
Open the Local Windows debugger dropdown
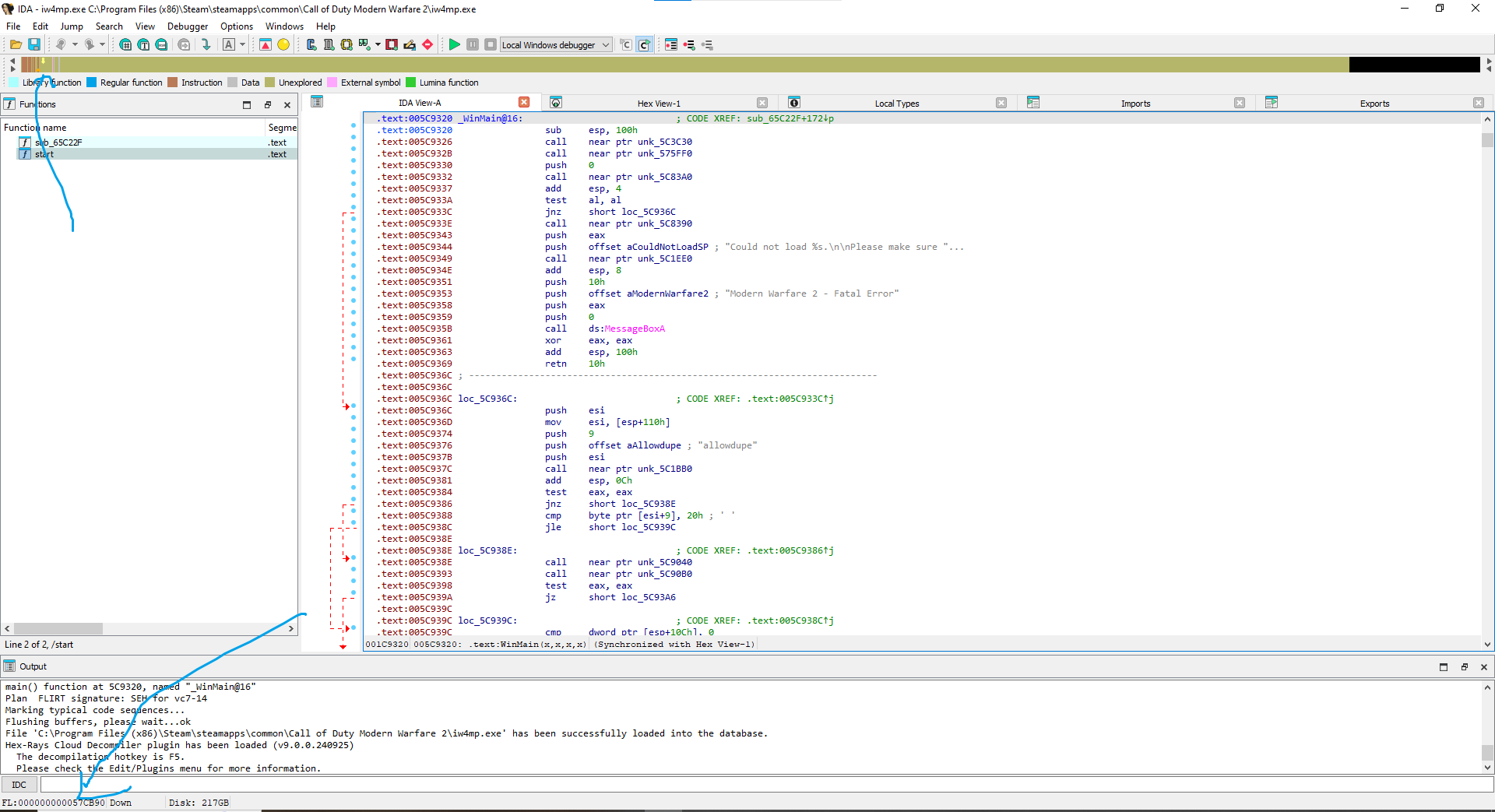(556, 44)
